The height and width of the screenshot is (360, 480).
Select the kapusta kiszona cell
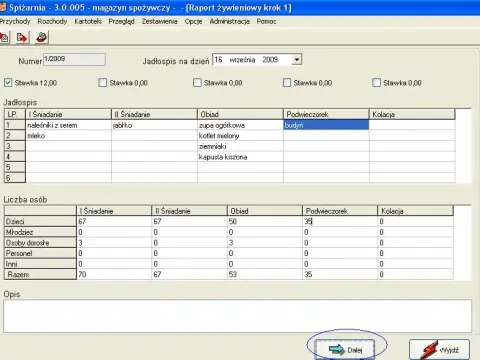point(240,157)
